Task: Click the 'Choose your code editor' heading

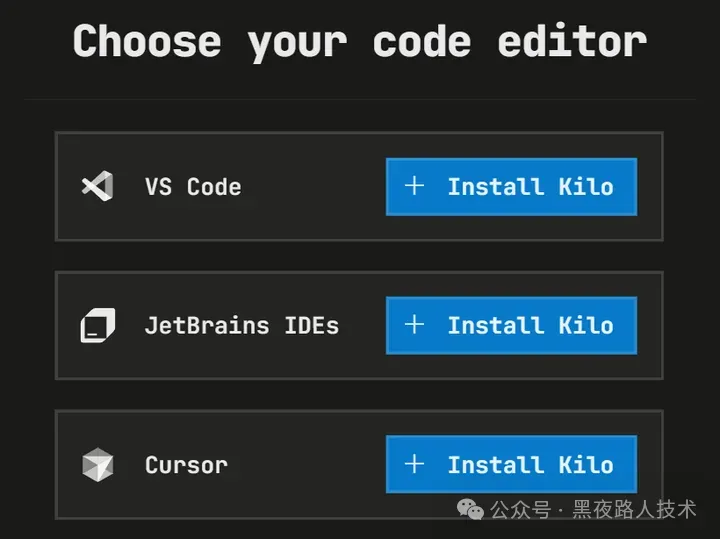Action: coord(359,42)
